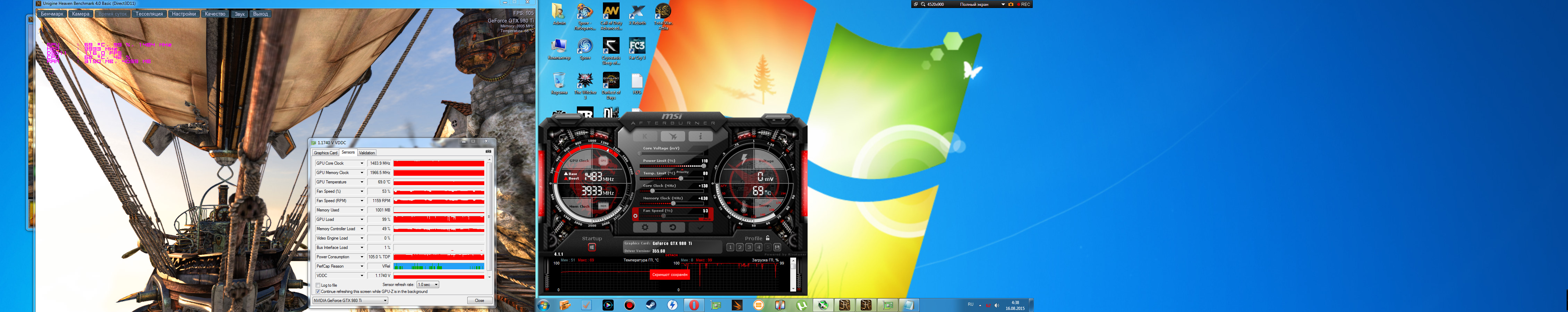Click the Afterburner airplane OC scanner icon
This screenshot has width=1568, height=312.
(x=673, y=136)
